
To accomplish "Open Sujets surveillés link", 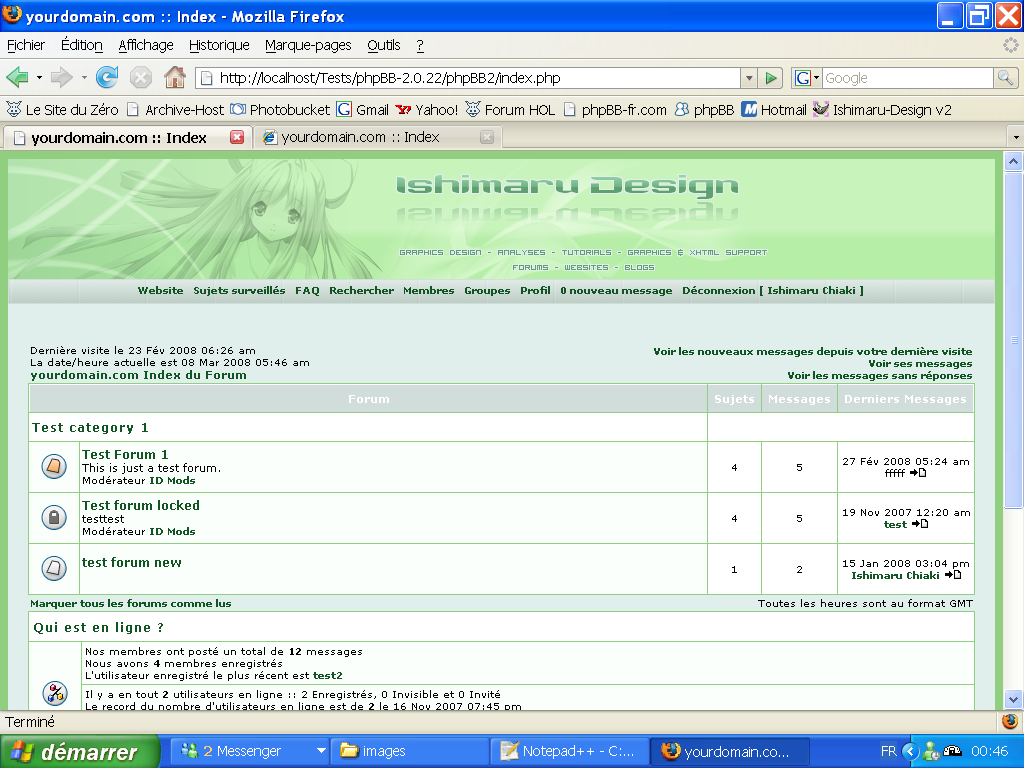I will [x=239, y=291].
